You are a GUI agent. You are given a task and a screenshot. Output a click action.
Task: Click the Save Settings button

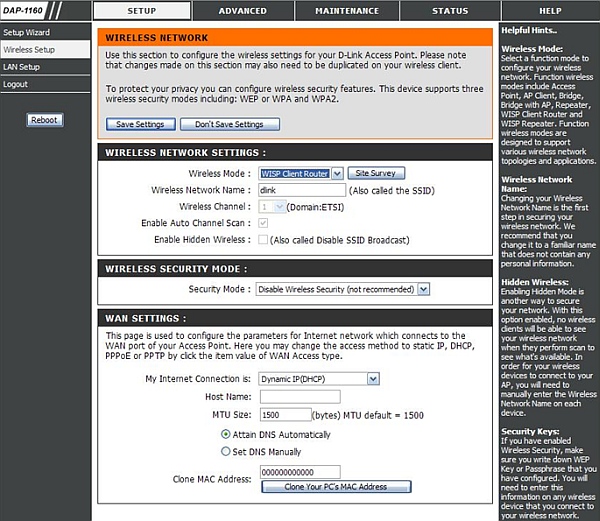tap(141, 124)
